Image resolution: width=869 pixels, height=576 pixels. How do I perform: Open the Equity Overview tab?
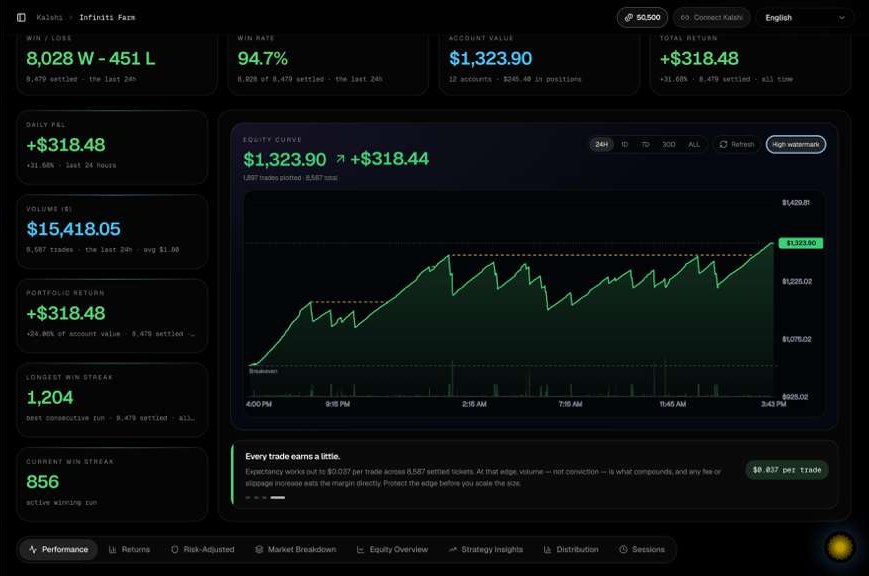[392, 549]
